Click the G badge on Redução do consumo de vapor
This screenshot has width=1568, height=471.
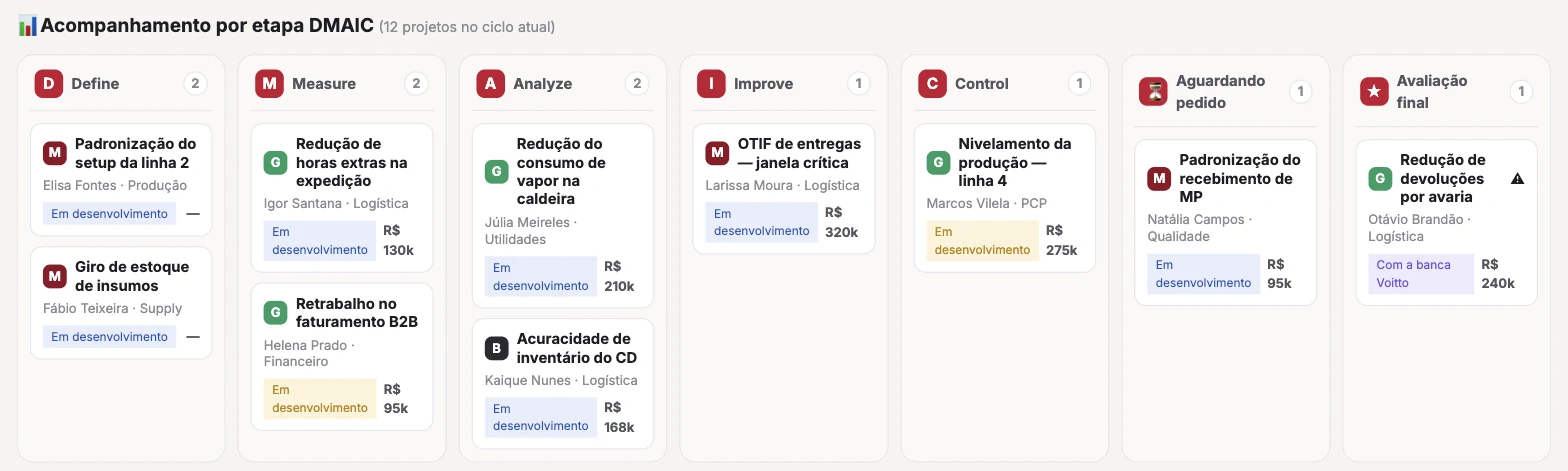497,172
